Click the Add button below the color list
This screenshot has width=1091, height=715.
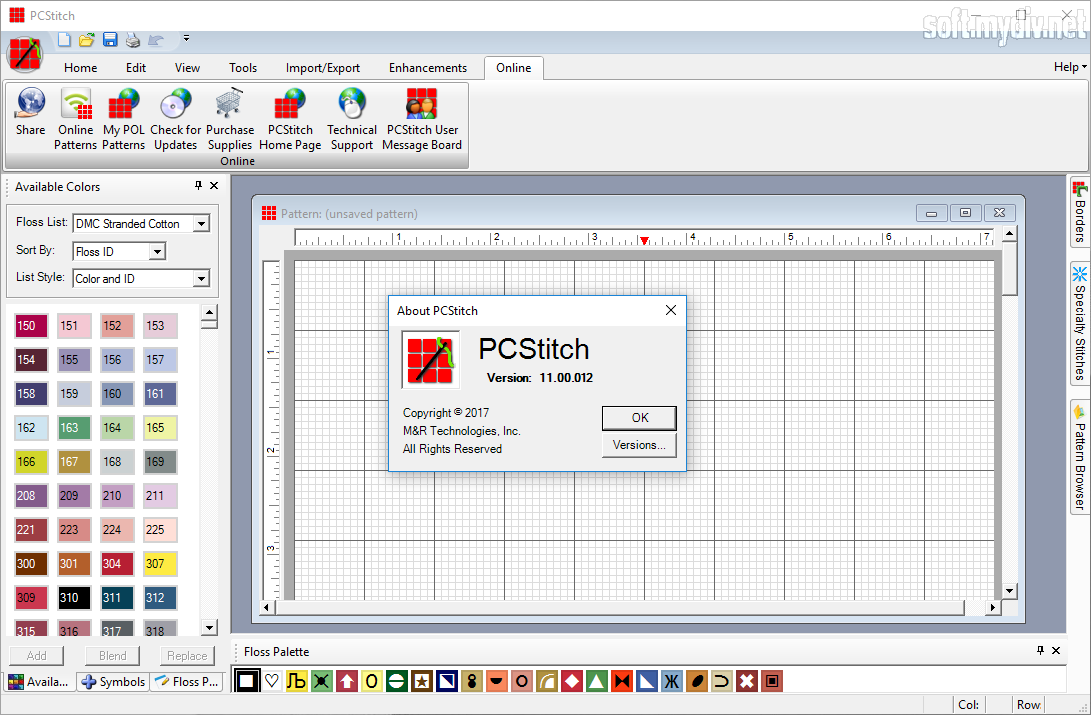tap(36, 656)
